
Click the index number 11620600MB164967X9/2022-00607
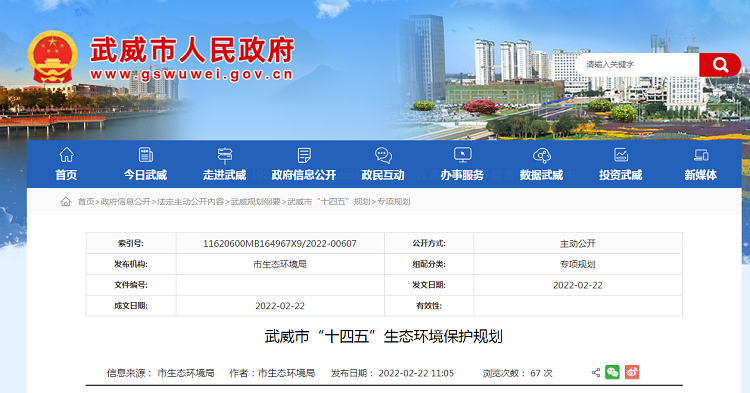pyautogui.click(x=280, y=243)
